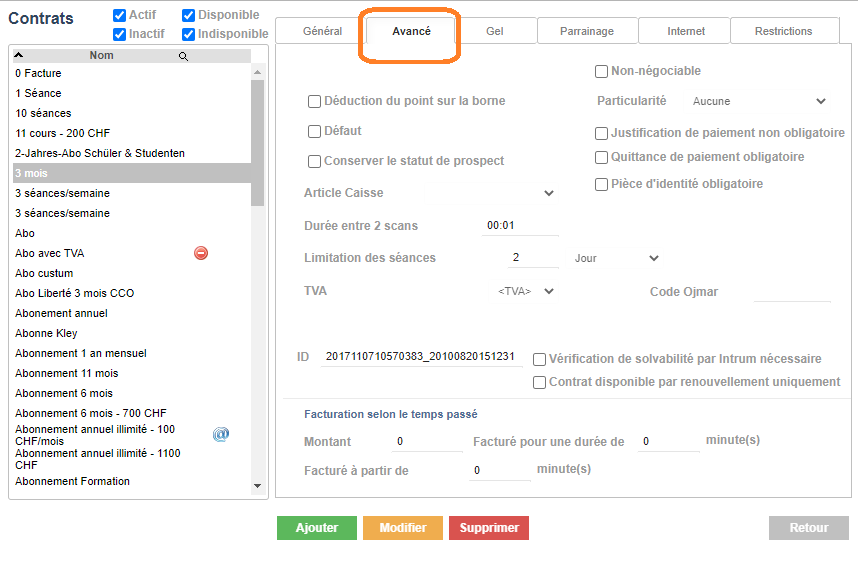Click the red minus icon beside Abo avec TVA

[x=201, y=253]
